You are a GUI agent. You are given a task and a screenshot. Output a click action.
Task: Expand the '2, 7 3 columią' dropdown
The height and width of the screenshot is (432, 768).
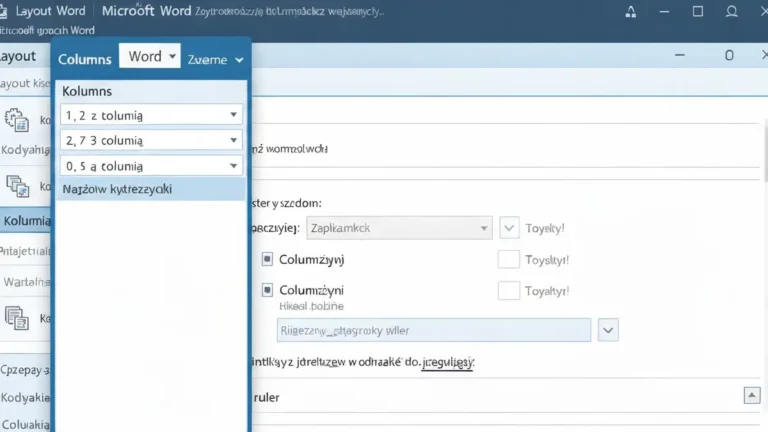click(x=151, y=141)
